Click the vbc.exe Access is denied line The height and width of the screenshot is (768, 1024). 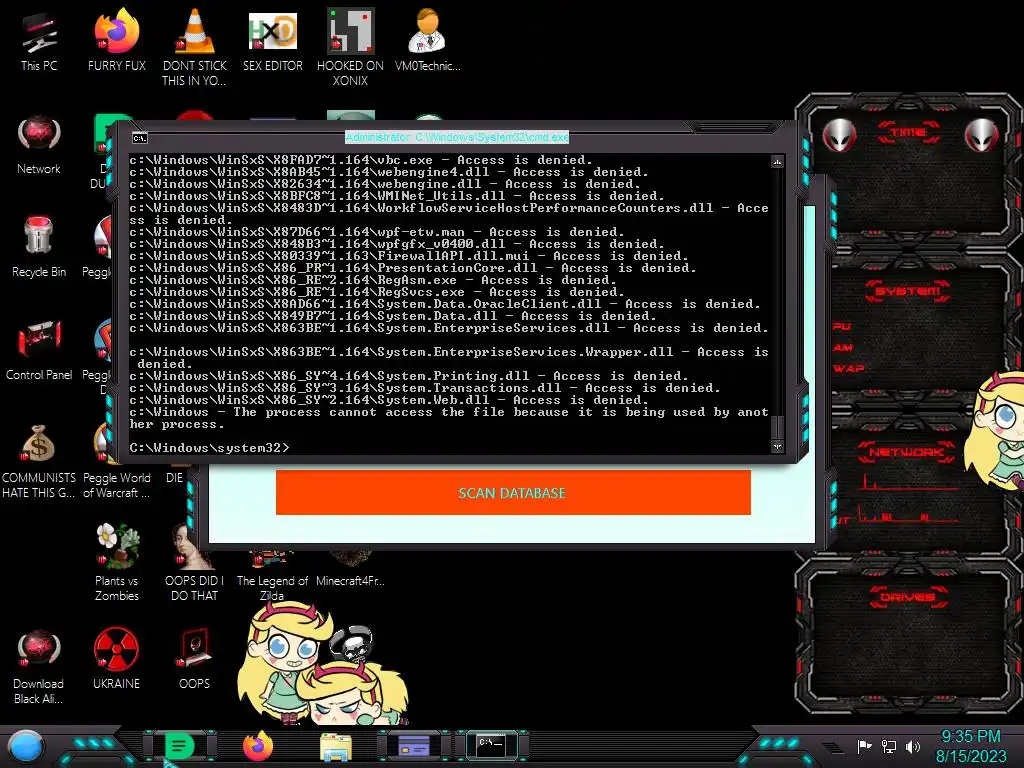click(360, 160)
